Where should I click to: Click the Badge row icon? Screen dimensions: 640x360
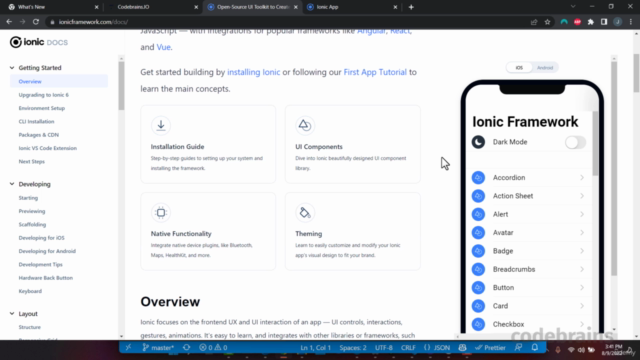click(x=478, y=251)
